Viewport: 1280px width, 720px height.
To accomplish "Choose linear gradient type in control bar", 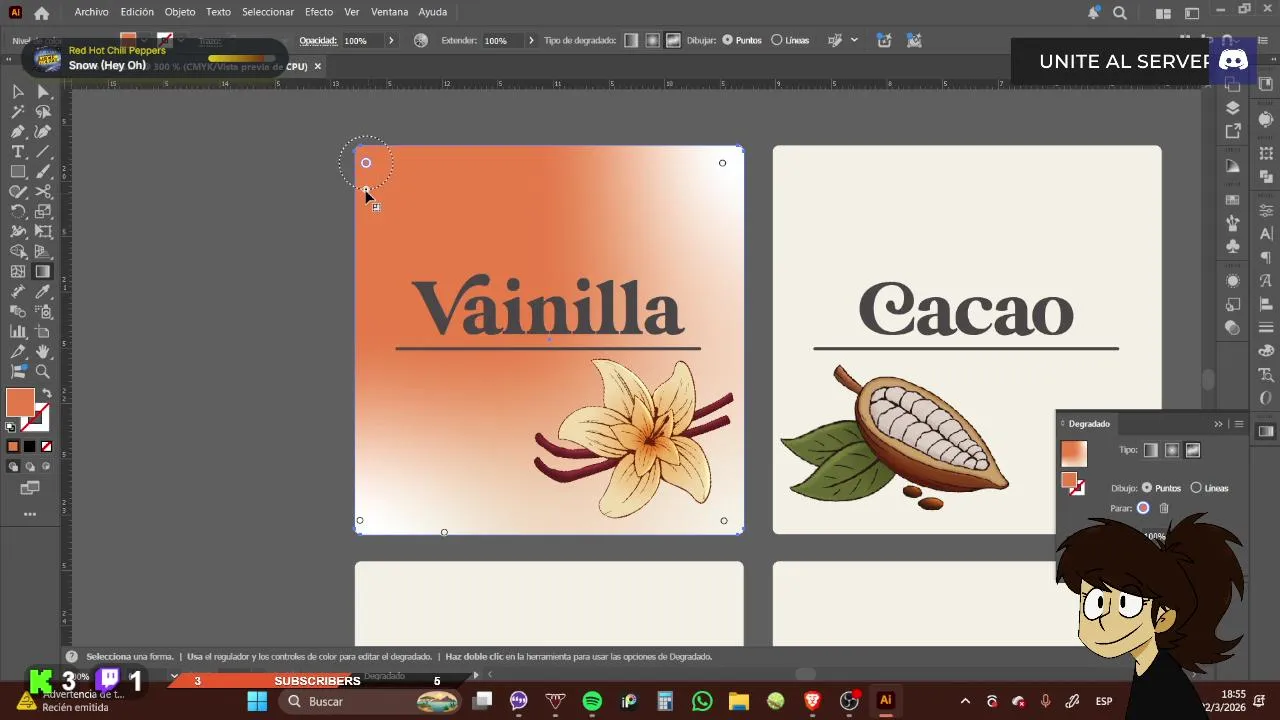I will pos(631,40).
